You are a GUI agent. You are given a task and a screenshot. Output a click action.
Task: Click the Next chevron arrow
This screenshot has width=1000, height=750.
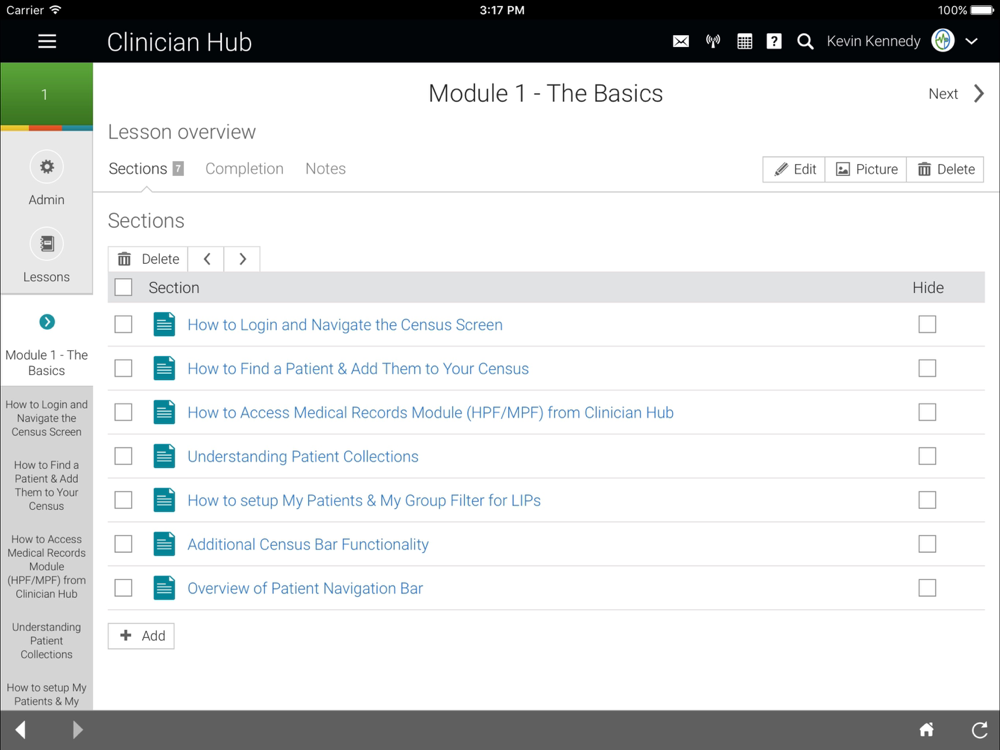coord(978,94)
